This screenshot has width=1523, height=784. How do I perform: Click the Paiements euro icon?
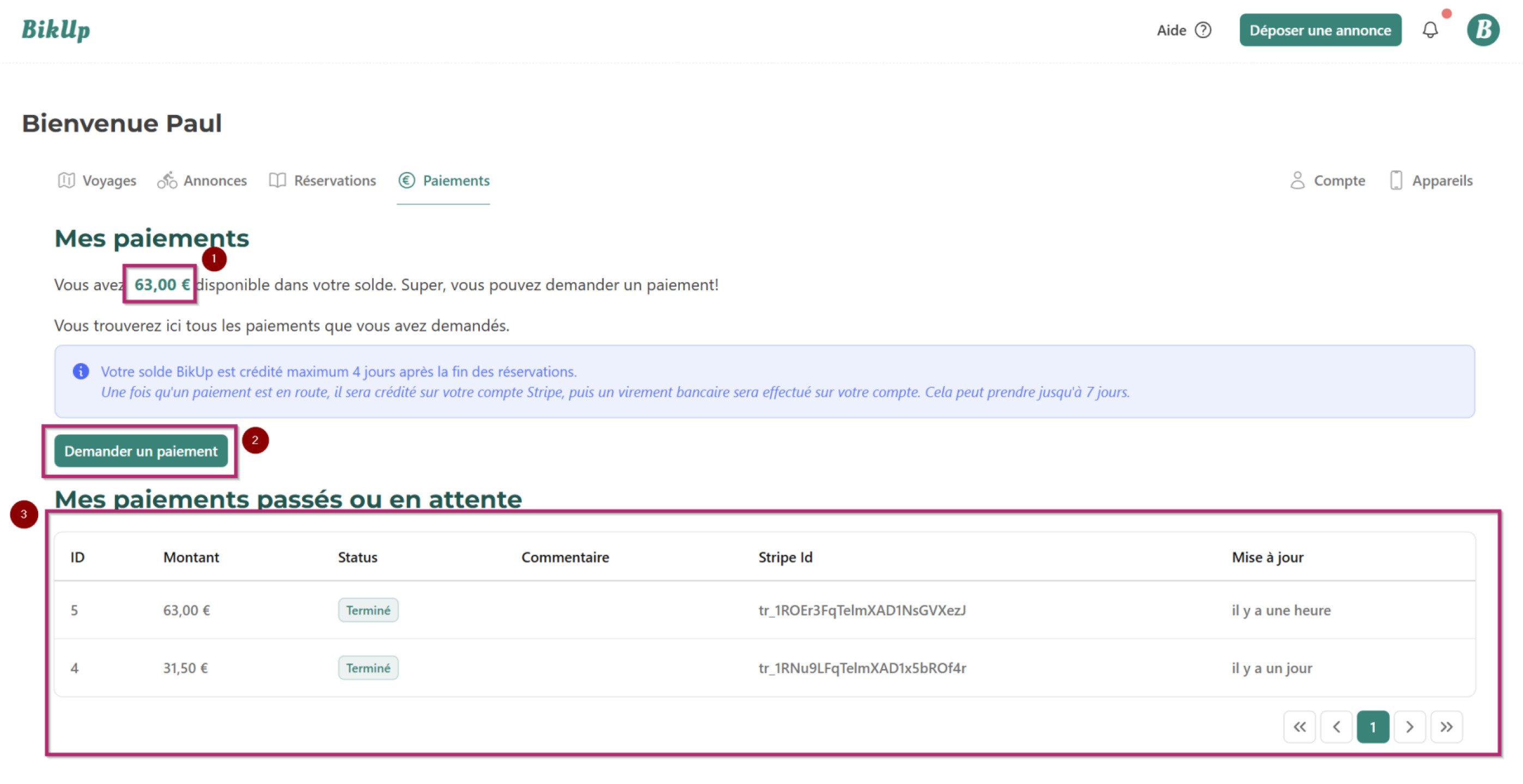click(407, 180)
